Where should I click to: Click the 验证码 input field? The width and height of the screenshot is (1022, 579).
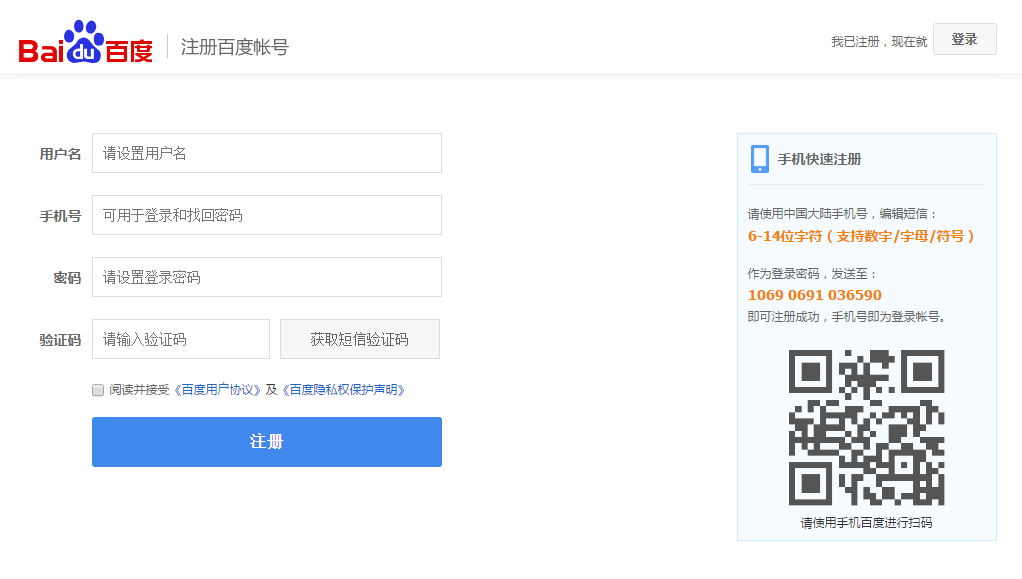tap(180, 339)
